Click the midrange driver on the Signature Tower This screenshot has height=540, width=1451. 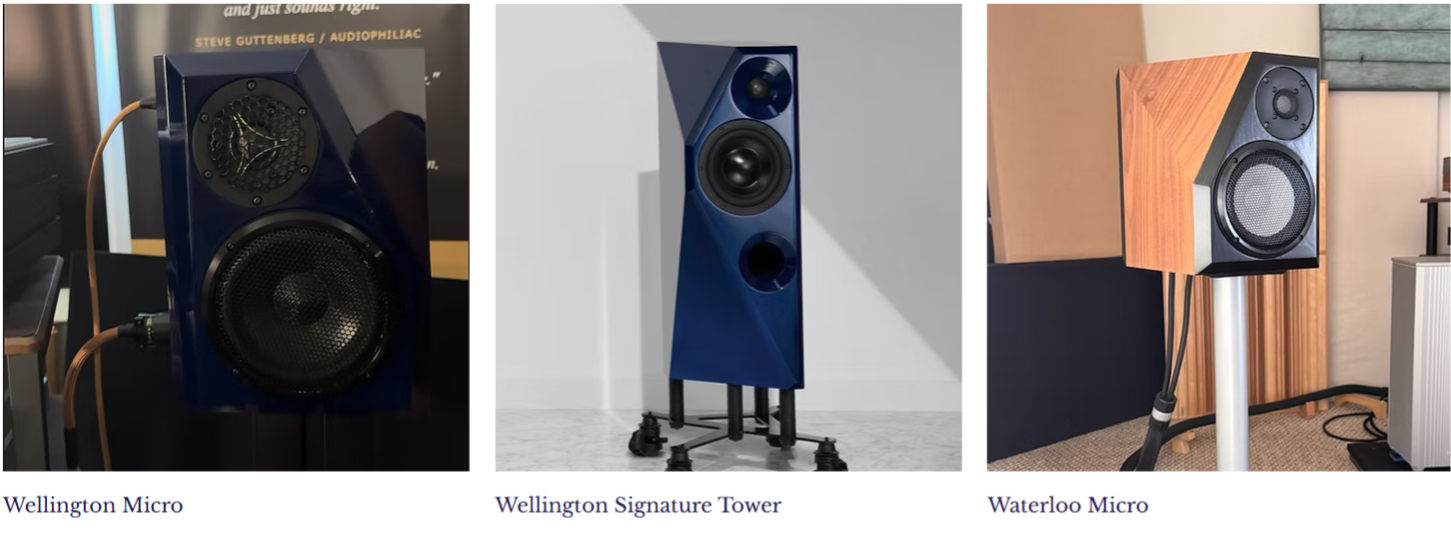(x=745, y=166)
